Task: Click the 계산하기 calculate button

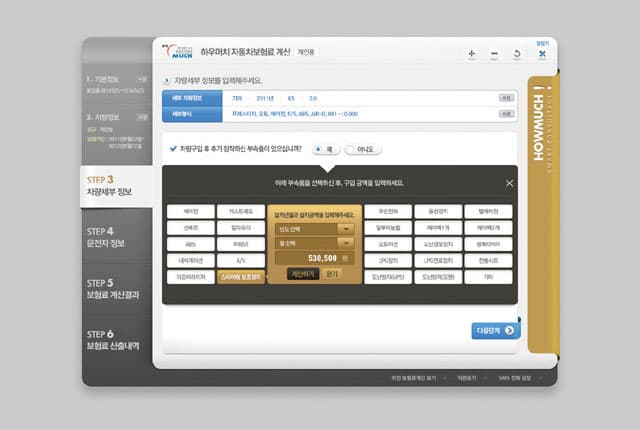Action: click(x=303, y=274)
